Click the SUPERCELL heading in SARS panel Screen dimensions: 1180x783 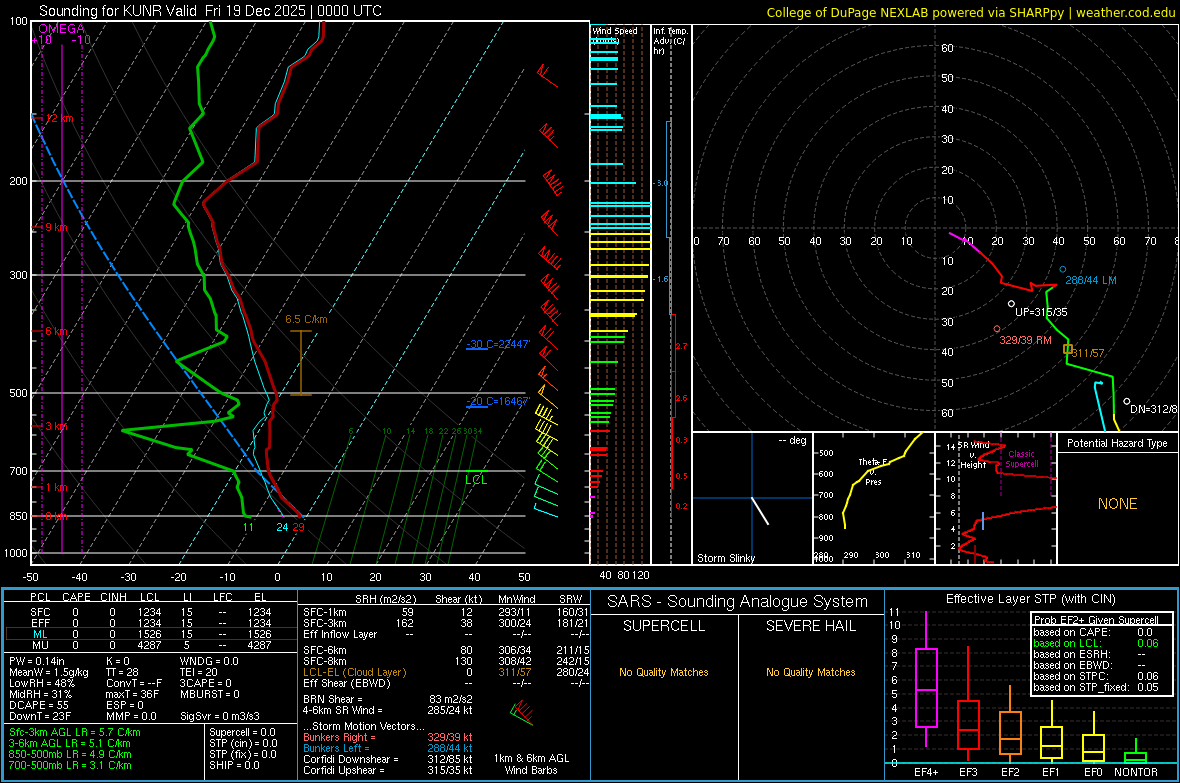(664, 626)
